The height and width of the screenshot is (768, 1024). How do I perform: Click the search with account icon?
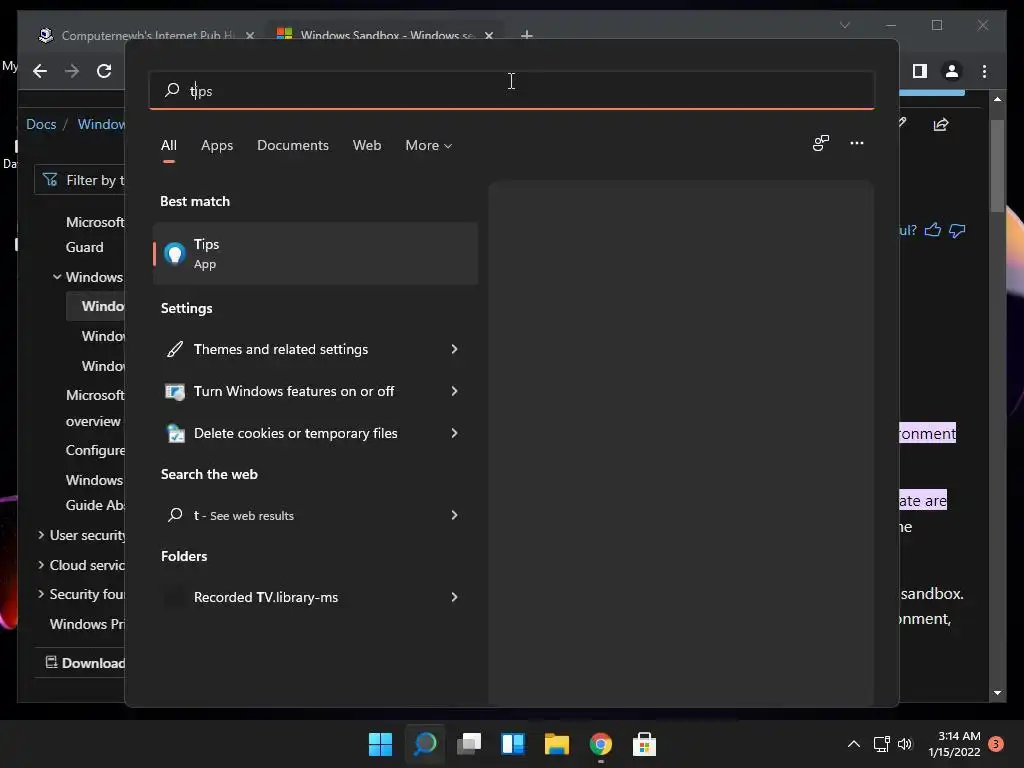coord(821,143)
